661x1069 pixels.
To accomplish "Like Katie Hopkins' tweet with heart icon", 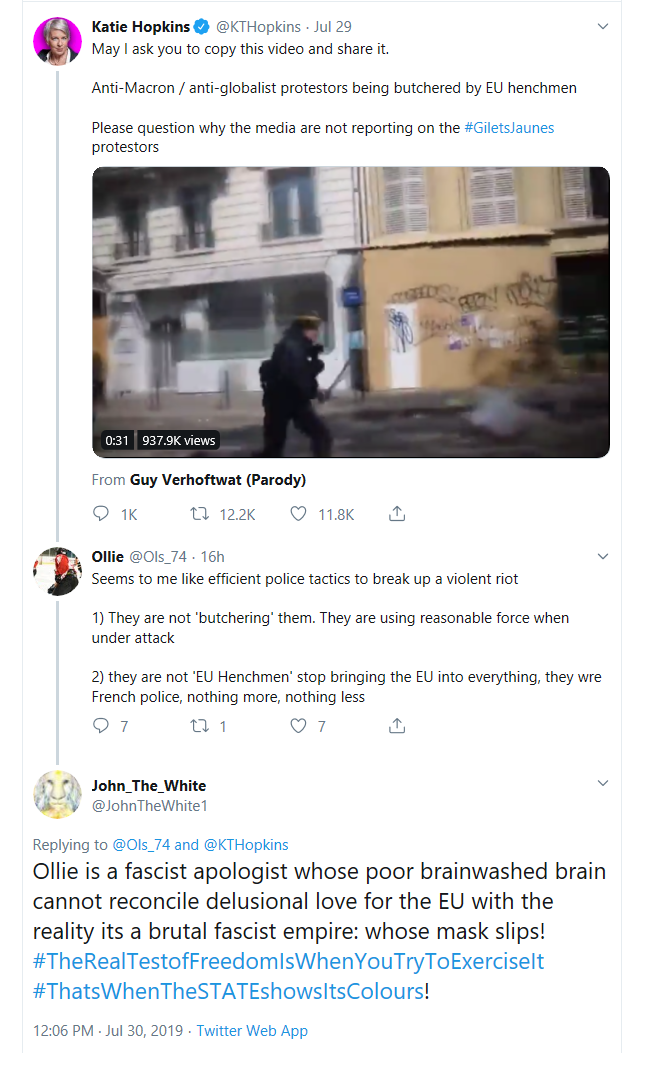I will pos(298,513).
